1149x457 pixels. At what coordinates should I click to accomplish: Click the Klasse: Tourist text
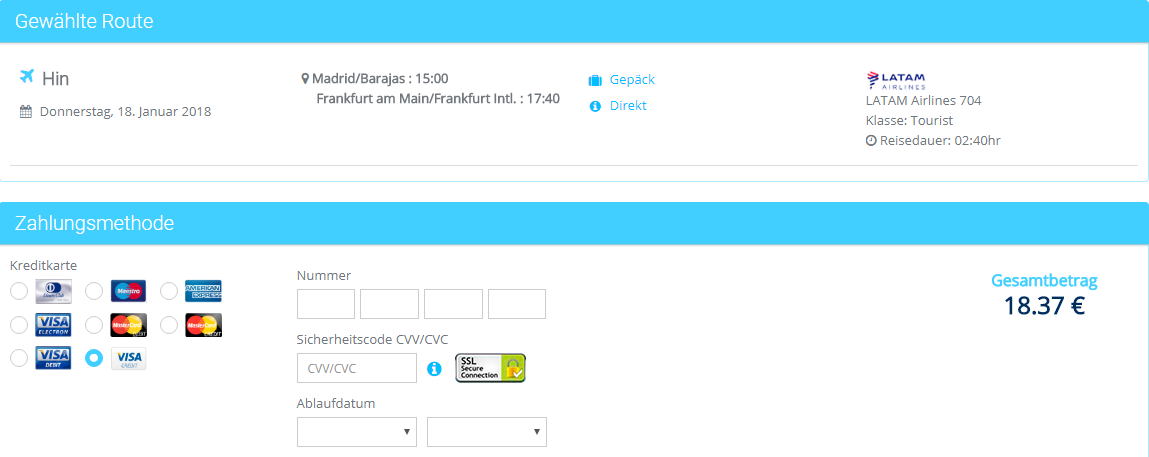(x=909, y=121)
